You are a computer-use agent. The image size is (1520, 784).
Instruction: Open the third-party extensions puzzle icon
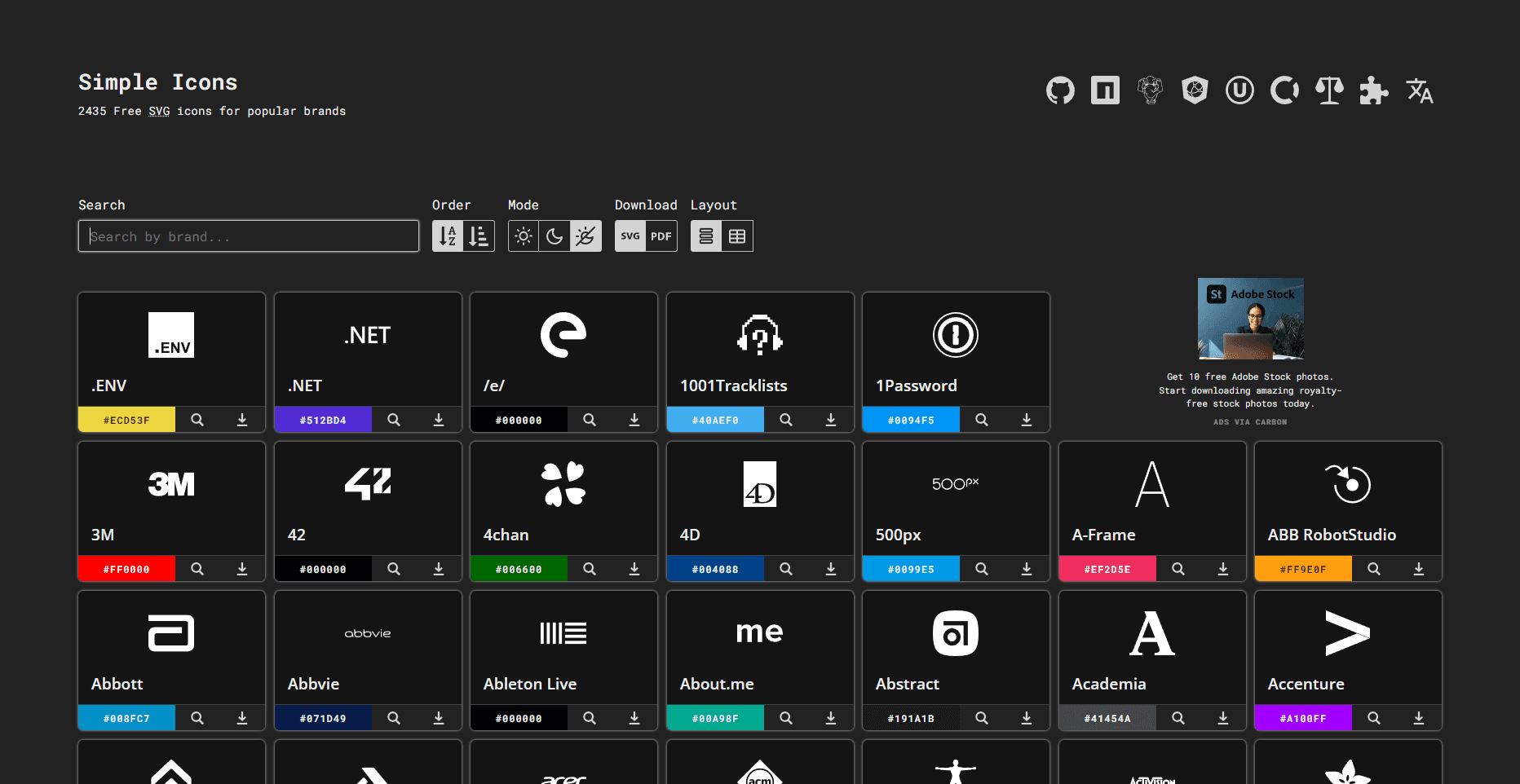[x=1374, y=90]
